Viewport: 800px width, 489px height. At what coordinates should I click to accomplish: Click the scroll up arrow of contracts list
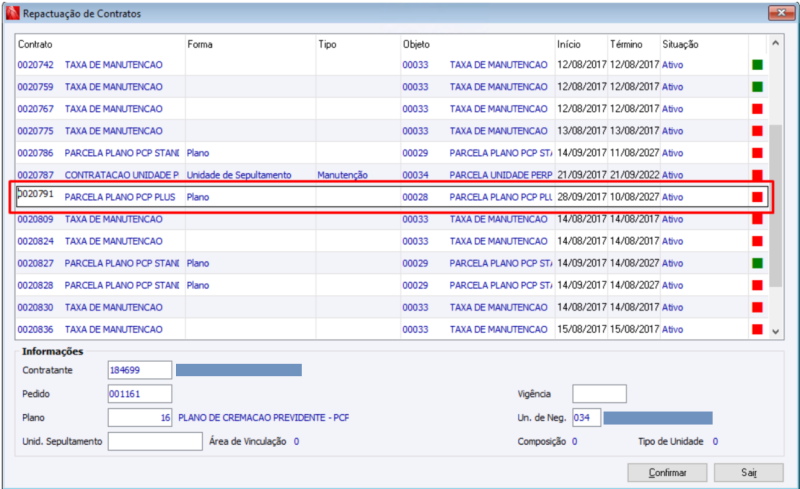coord(776,43)
